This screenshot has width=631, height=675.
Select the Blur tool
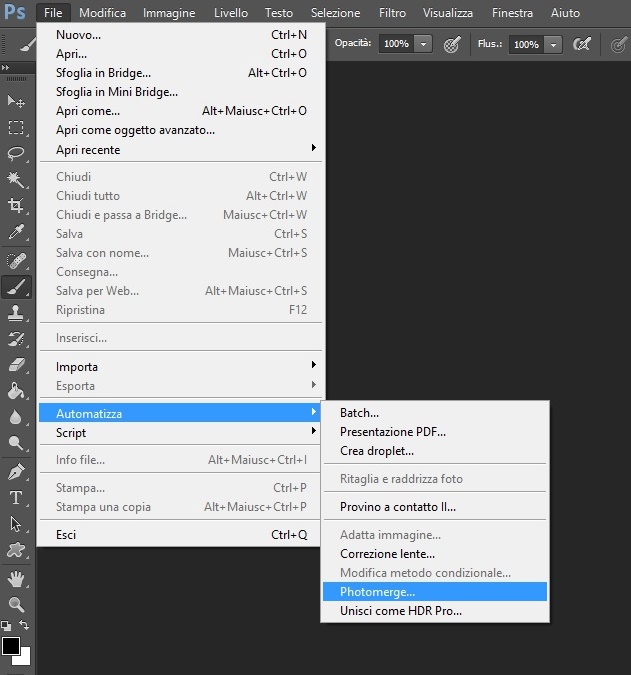(16, 417)
